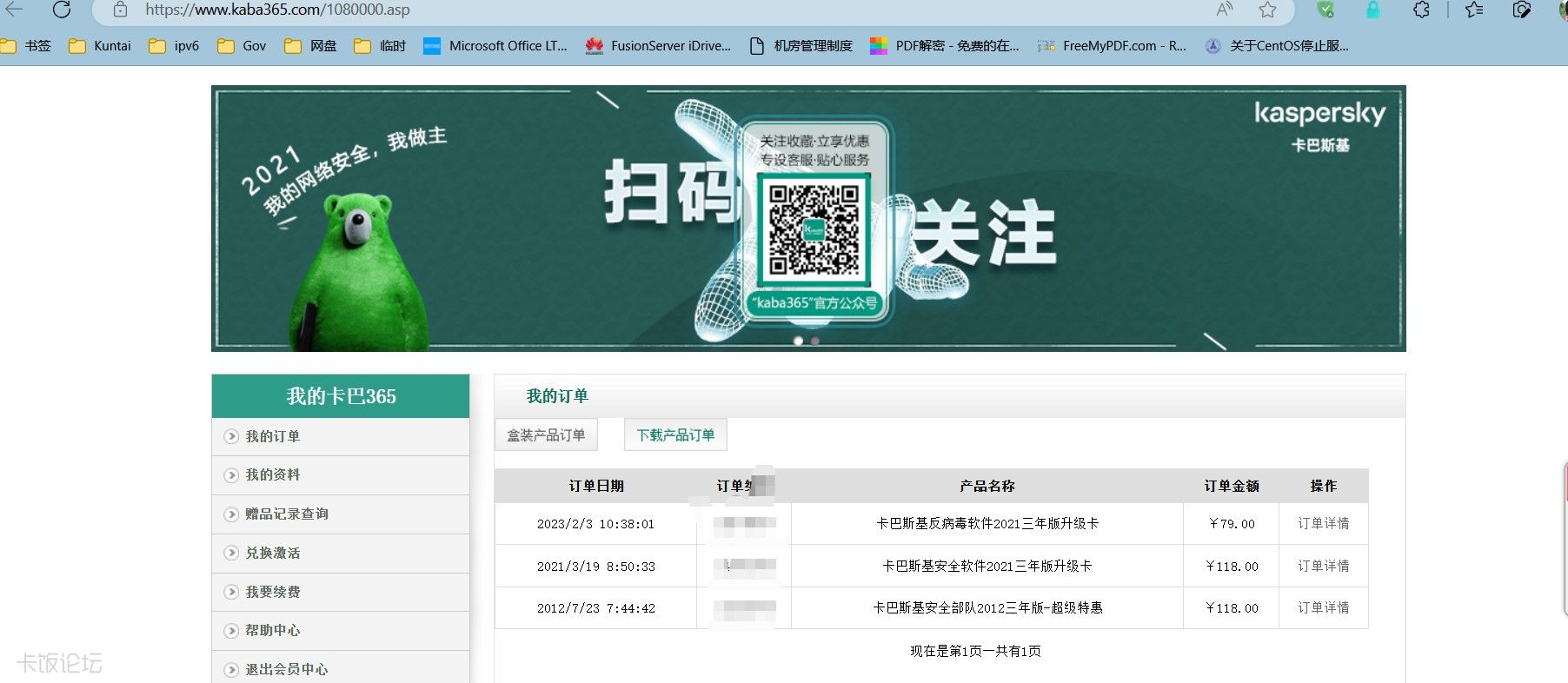Click arrow icon beside 我的订单

231,436
